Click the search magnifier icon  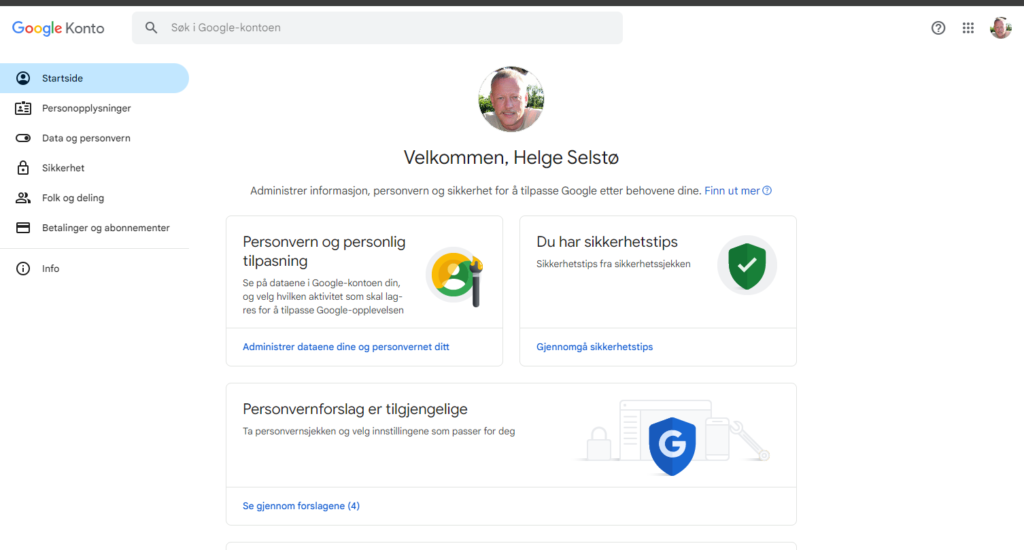[x=151, y=28]
